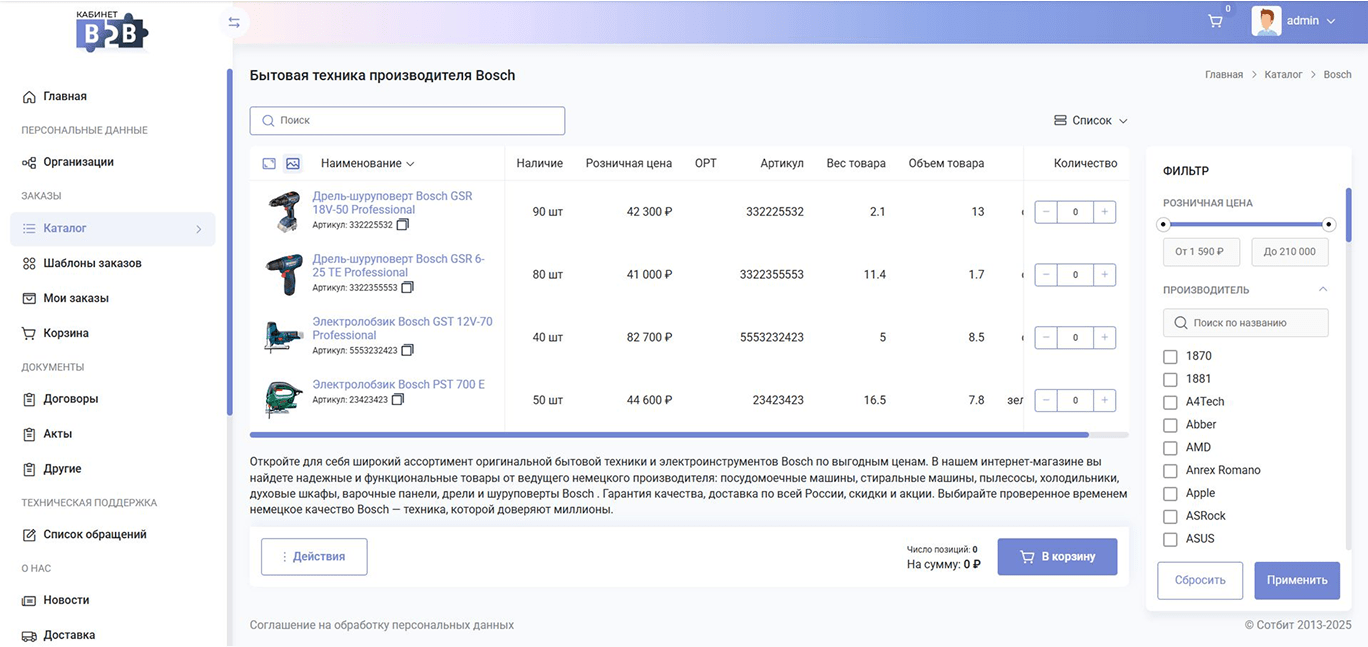Image resolution: width=1368 pixels, height=647 pixels.
Task: Switch table to view without images icon
Action: [269, 163]
